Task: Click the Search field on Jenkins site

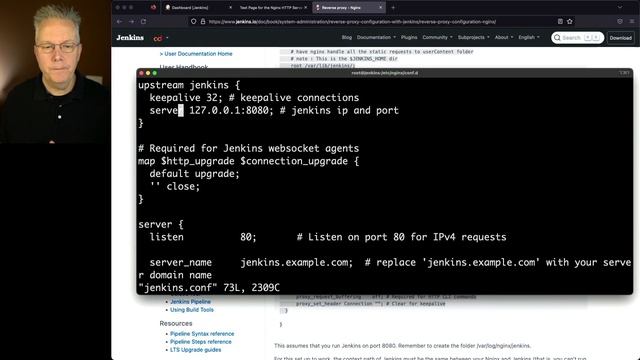Action: [x=578, y=38]
